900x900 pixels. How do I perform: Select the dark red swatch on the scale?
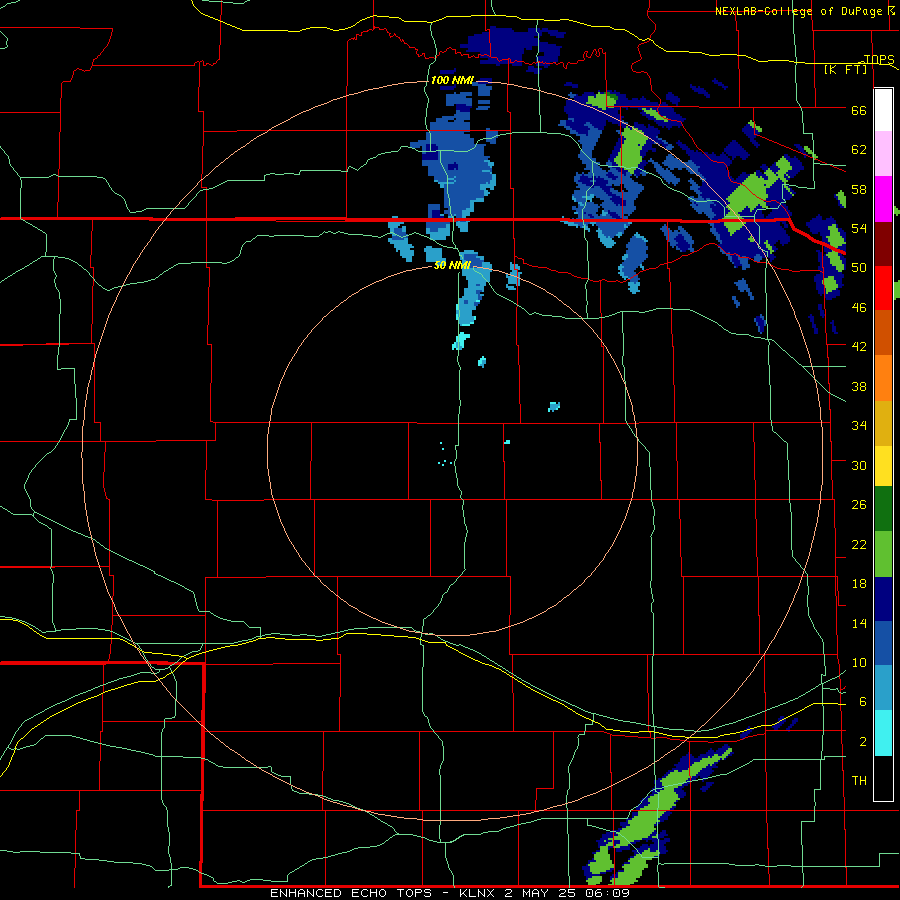pos(883,243)
